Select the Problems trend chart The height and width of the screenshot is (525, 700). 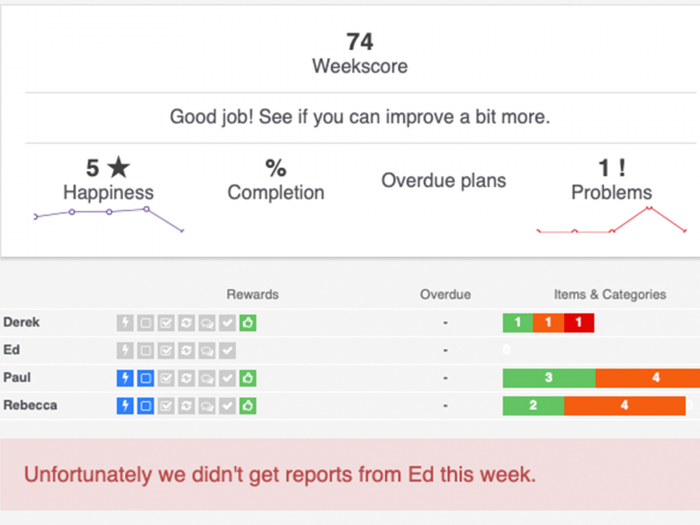coord(612,220)
